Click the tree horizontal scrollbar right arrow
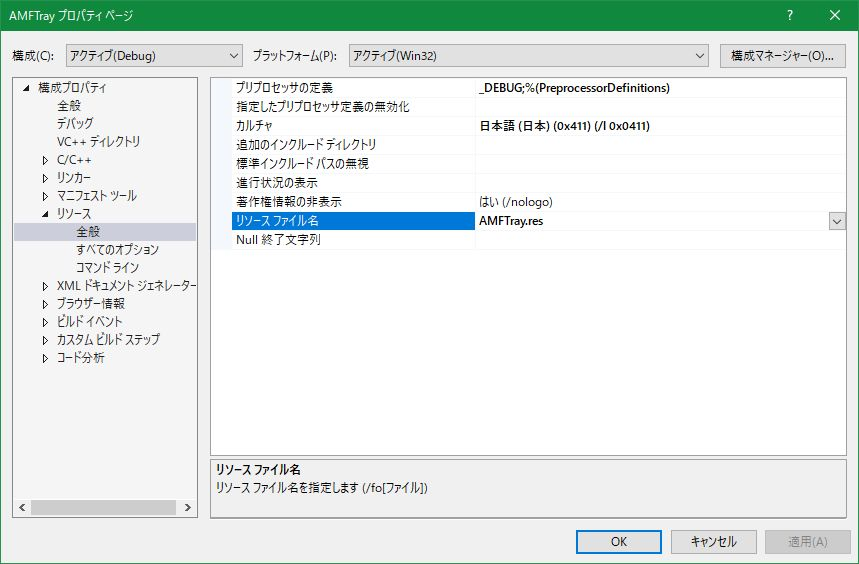Viewport: 859px width, 564px height. pyautogui.click(x=189, y=508)
